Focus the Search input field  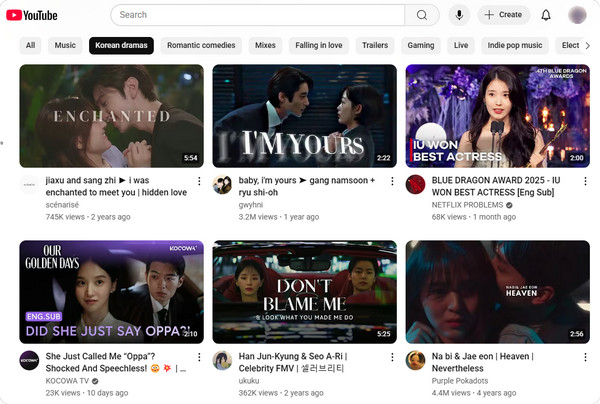[258, 15]
